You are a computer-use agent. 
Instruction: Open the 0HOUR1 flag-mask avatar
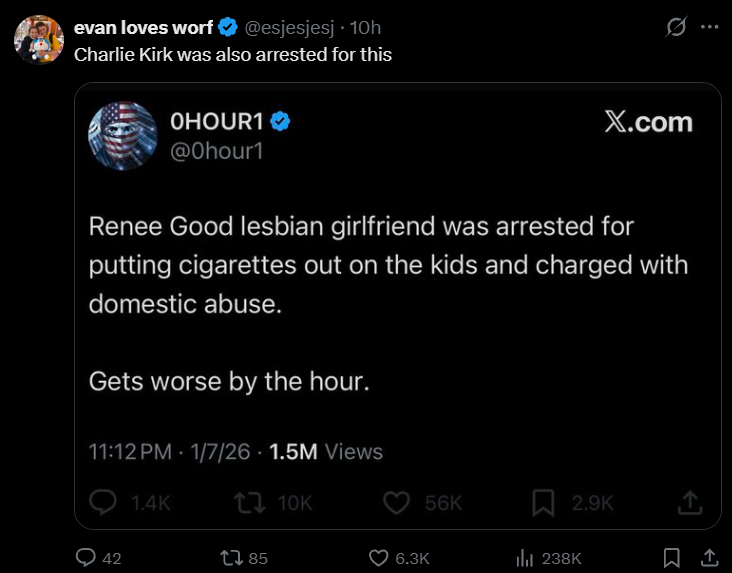123,136
